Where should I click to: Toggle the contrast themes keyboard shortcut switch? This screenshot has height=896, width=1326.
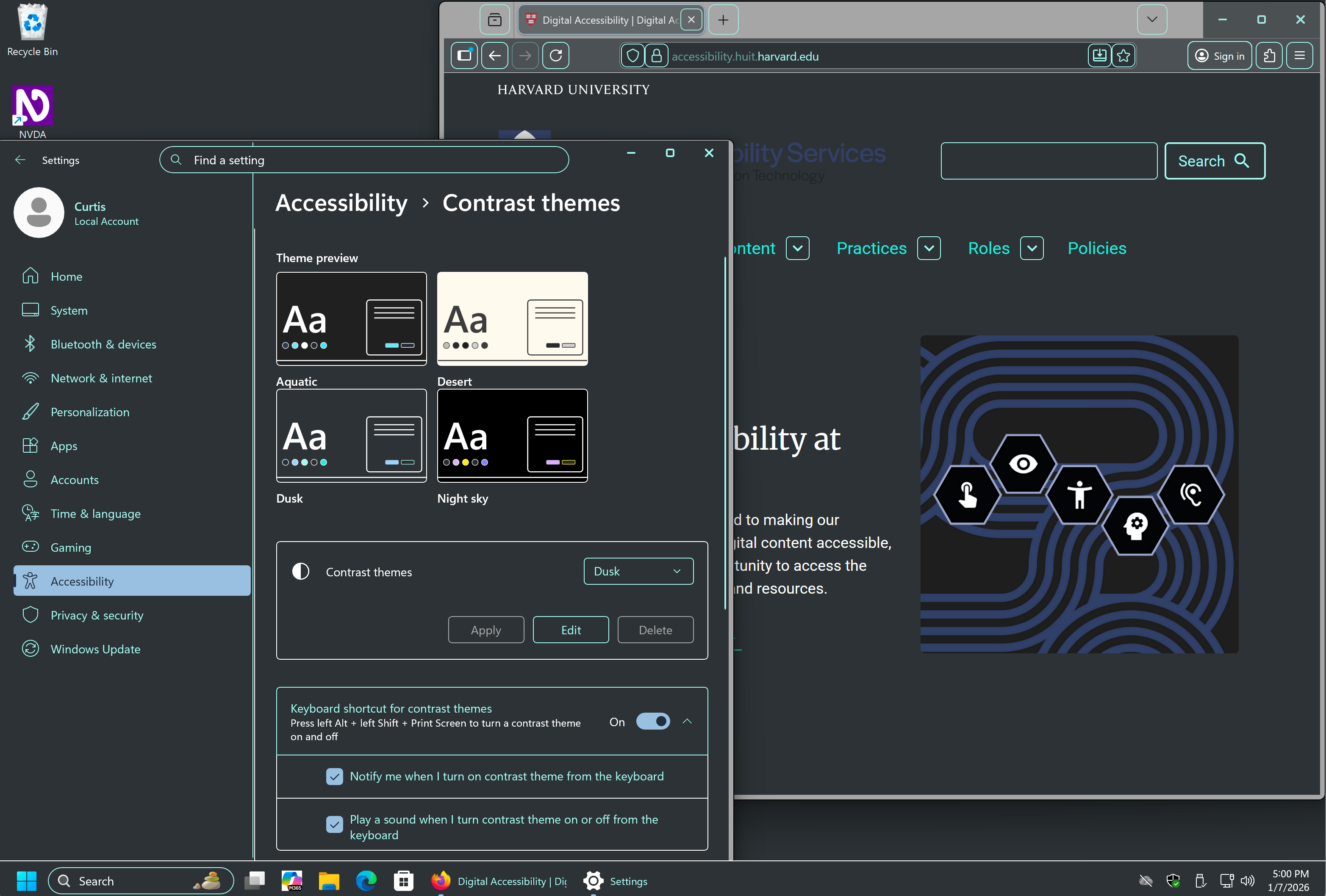pos(653,722)
